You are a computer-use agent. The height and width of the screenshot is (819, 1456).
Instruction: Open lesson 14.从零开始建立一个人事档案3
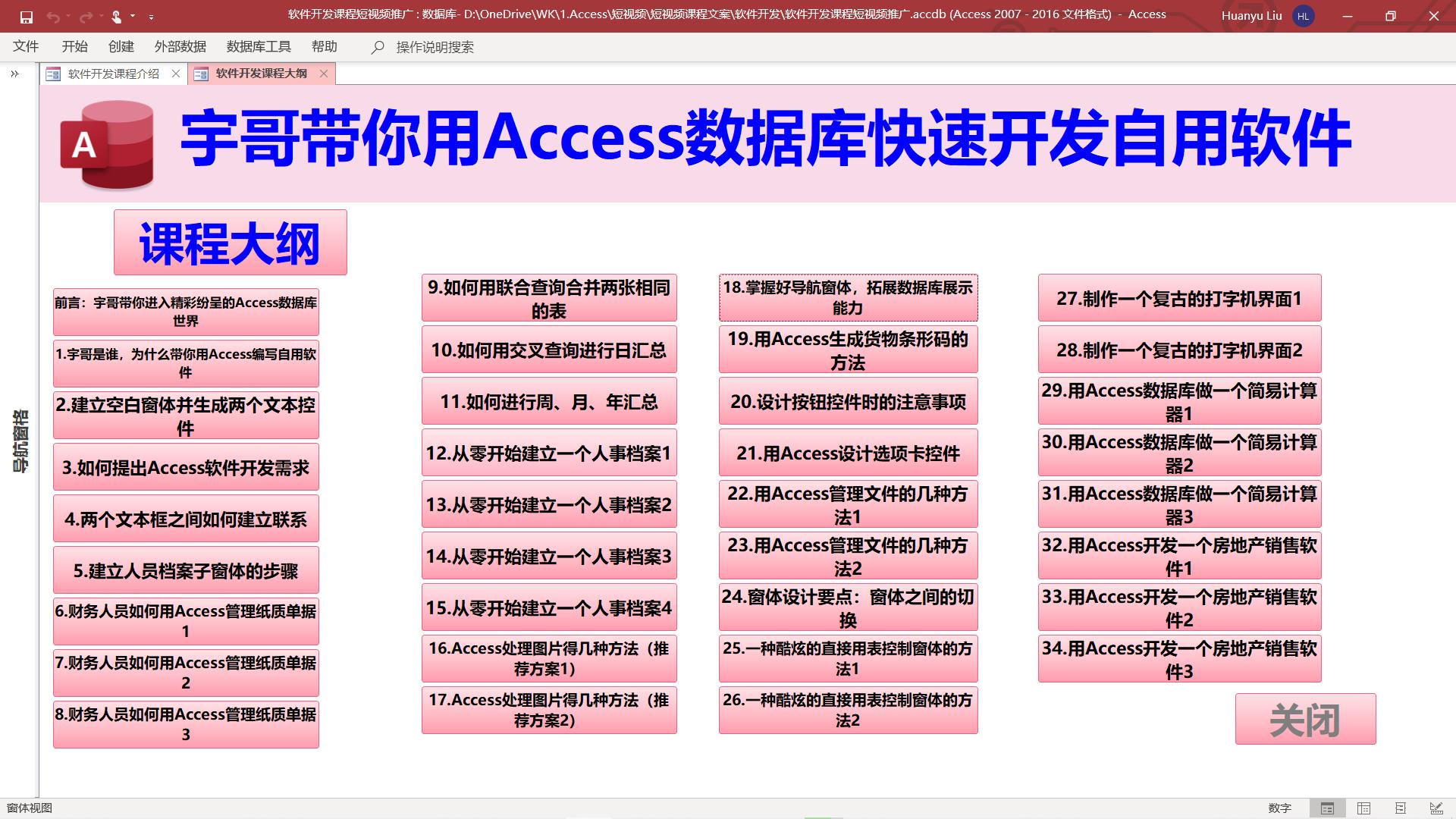[549, 555]
